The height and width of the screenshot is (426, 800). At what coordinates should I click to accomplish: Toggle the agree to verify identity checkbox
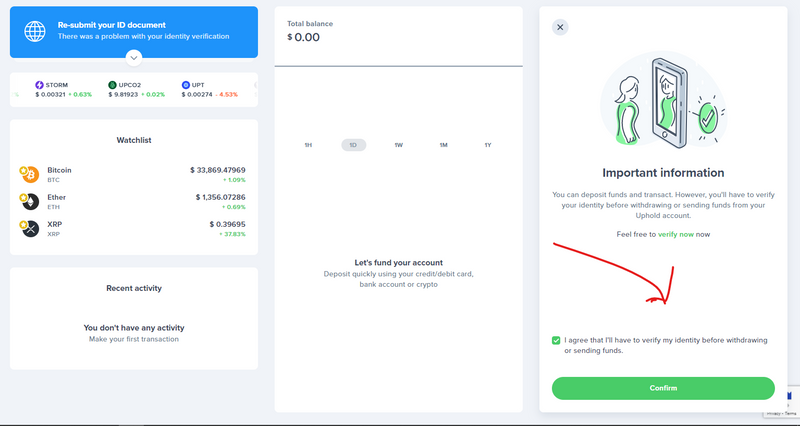(556, 340)
